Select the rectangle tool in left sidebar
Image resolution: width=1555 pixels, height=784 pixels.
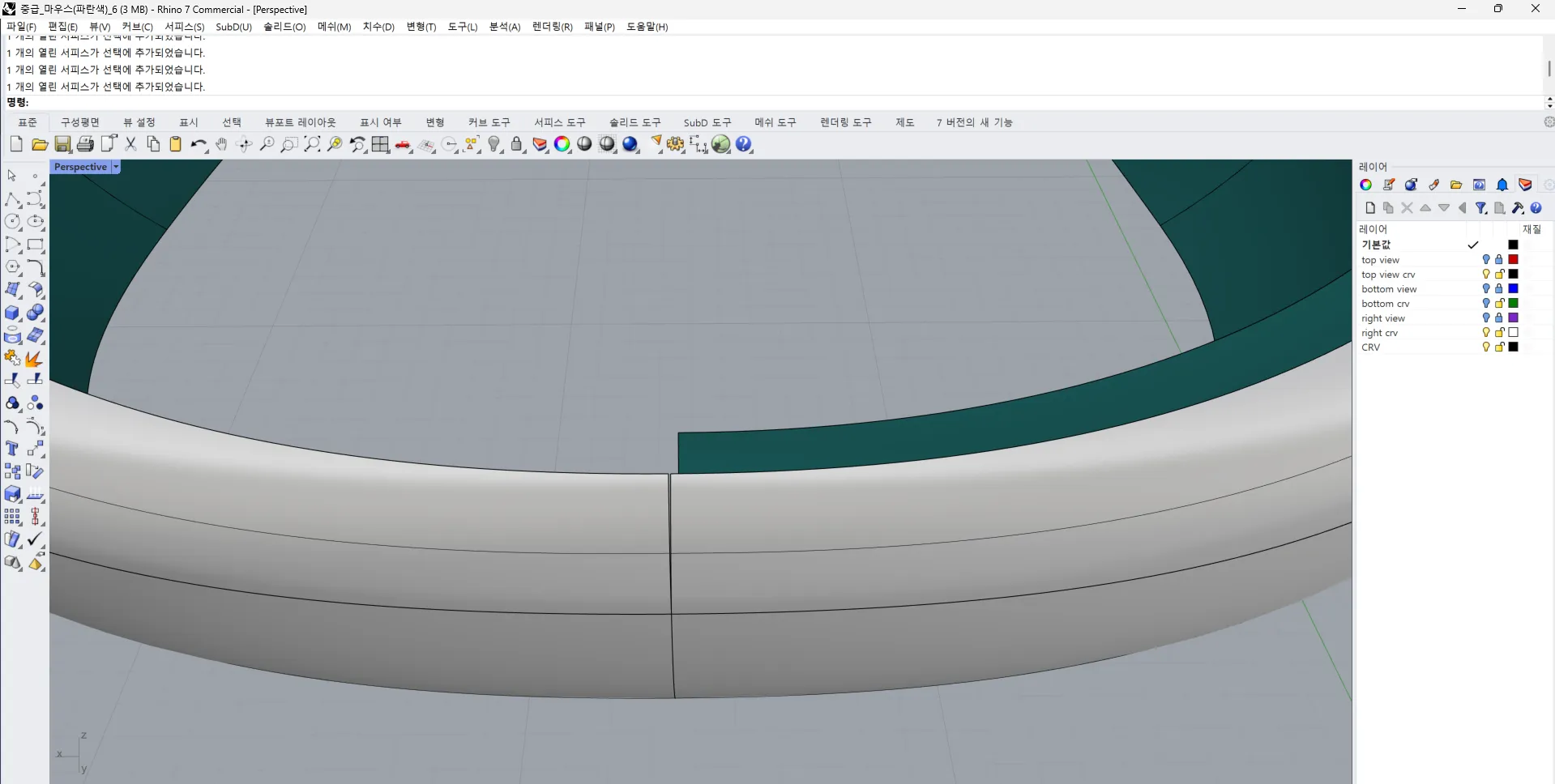(x=36, y=245)
